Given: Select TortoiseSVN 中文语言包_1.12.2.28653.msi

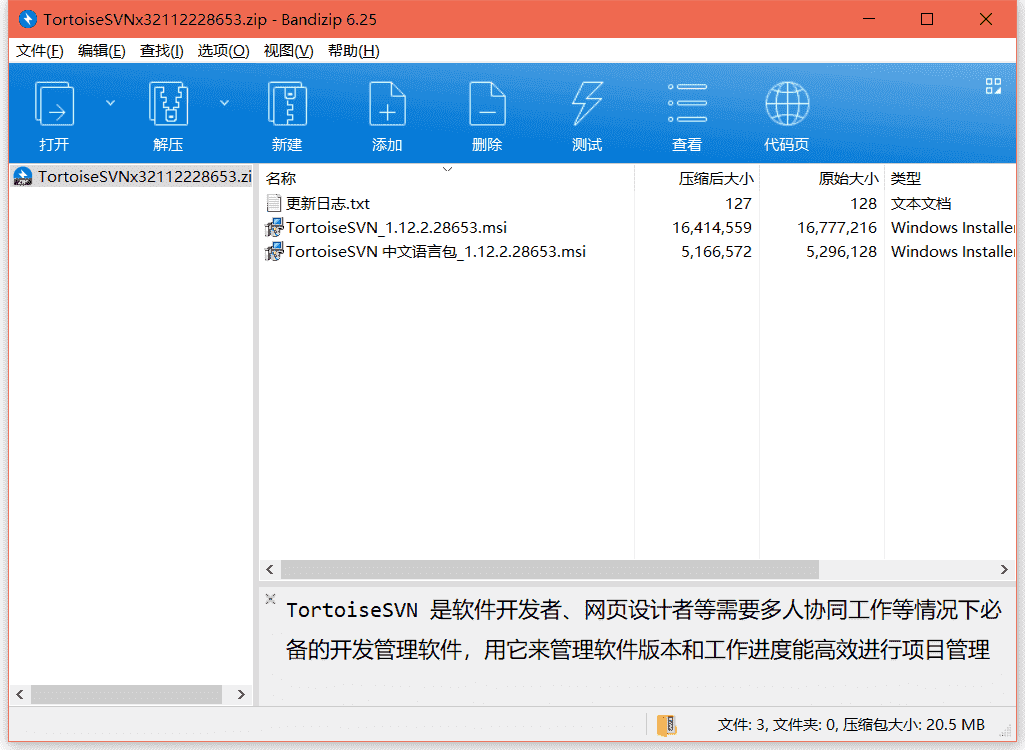Looking at the screenshot, I should 435,252.
